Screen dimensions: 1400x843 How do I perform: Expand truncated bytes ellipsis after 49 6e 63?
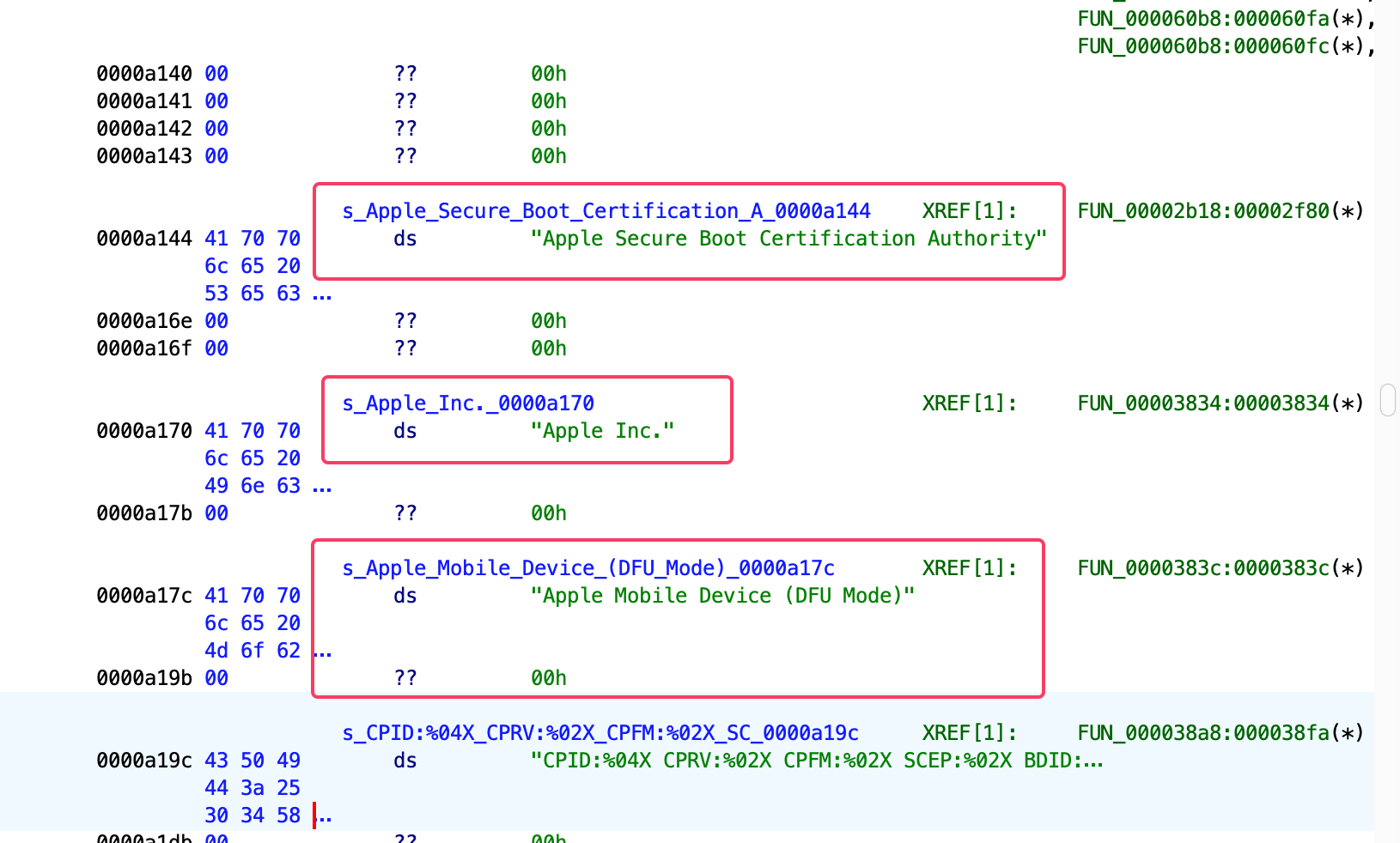point(322,489)
